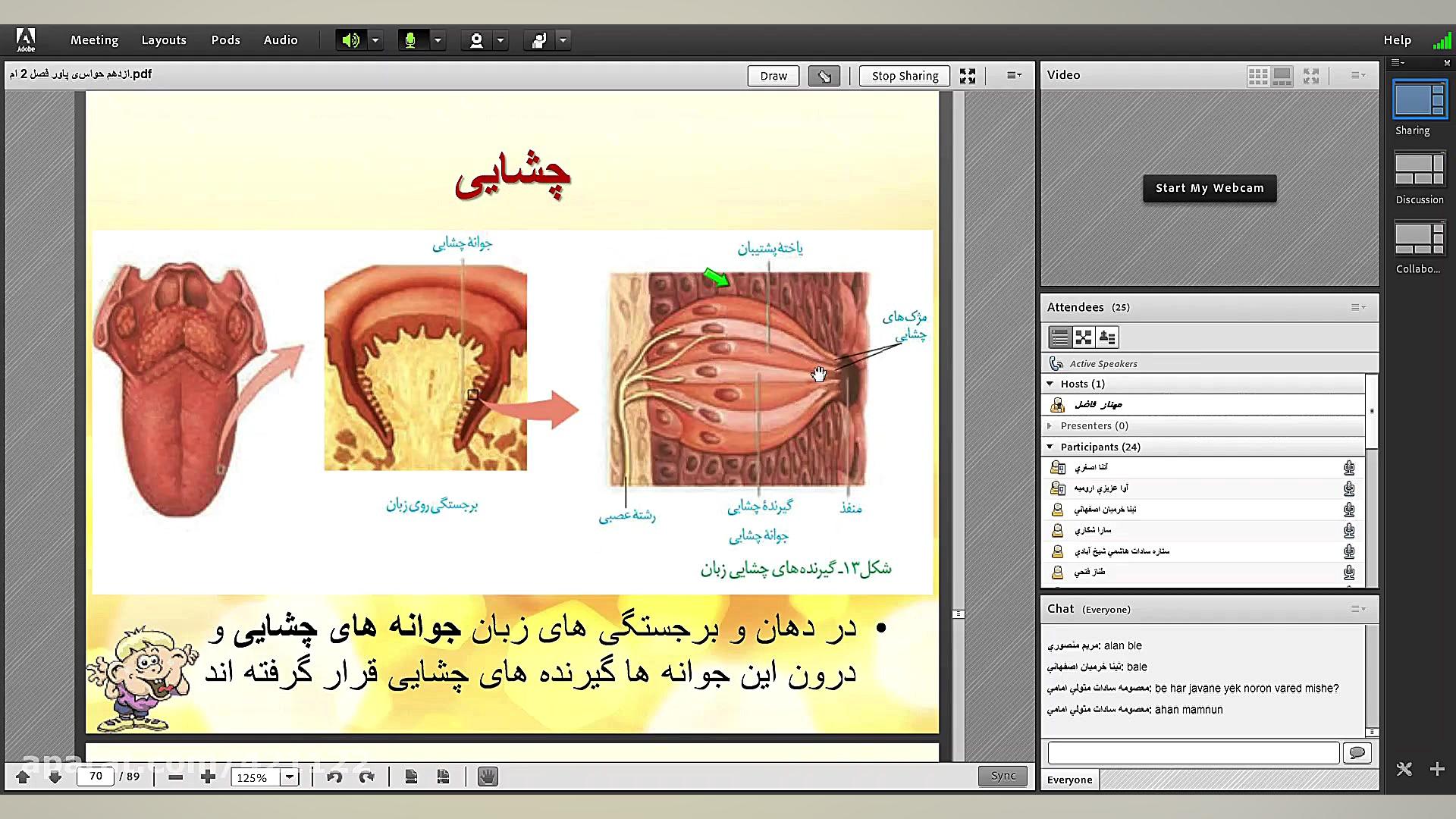This screenshot has width=1456, height=819.
Task: Toggle the hand pan tool
Action: [488, 777]
